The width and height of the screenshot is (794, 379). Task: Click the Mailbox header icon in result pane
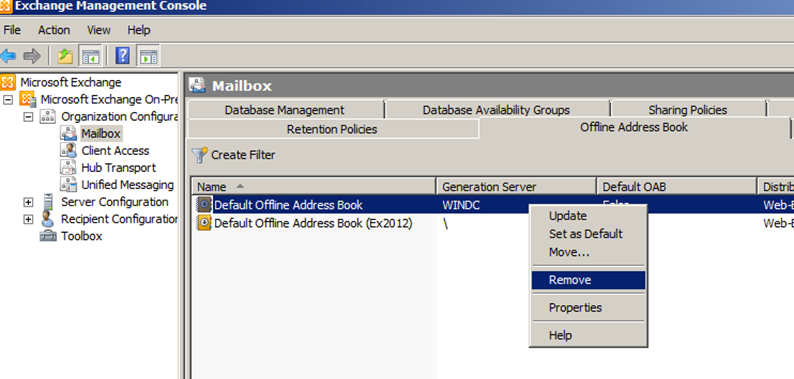coord(197,85)
